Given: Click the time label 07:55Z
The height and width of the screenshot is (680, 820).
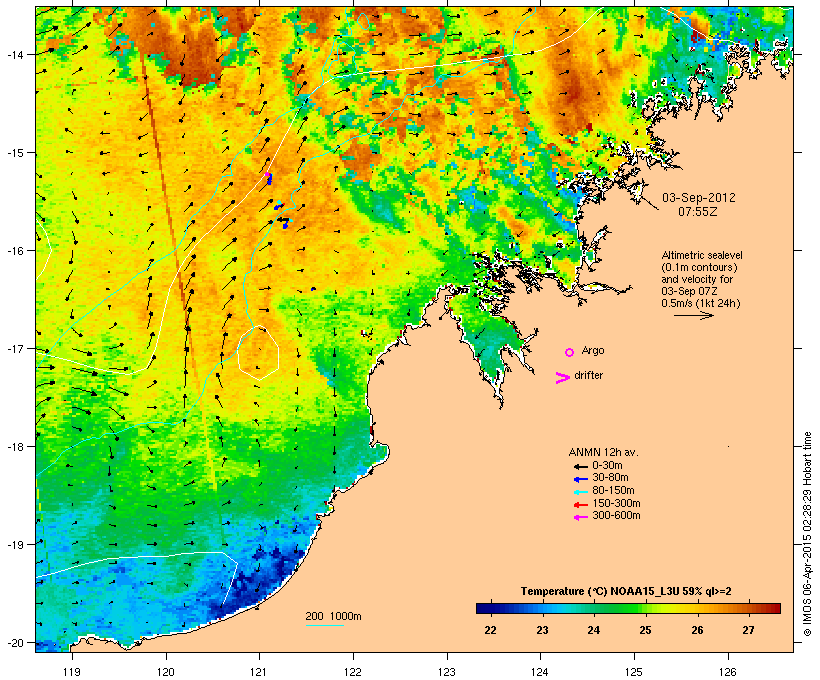Looking at the screenshot, I should [x=698, y=212].
